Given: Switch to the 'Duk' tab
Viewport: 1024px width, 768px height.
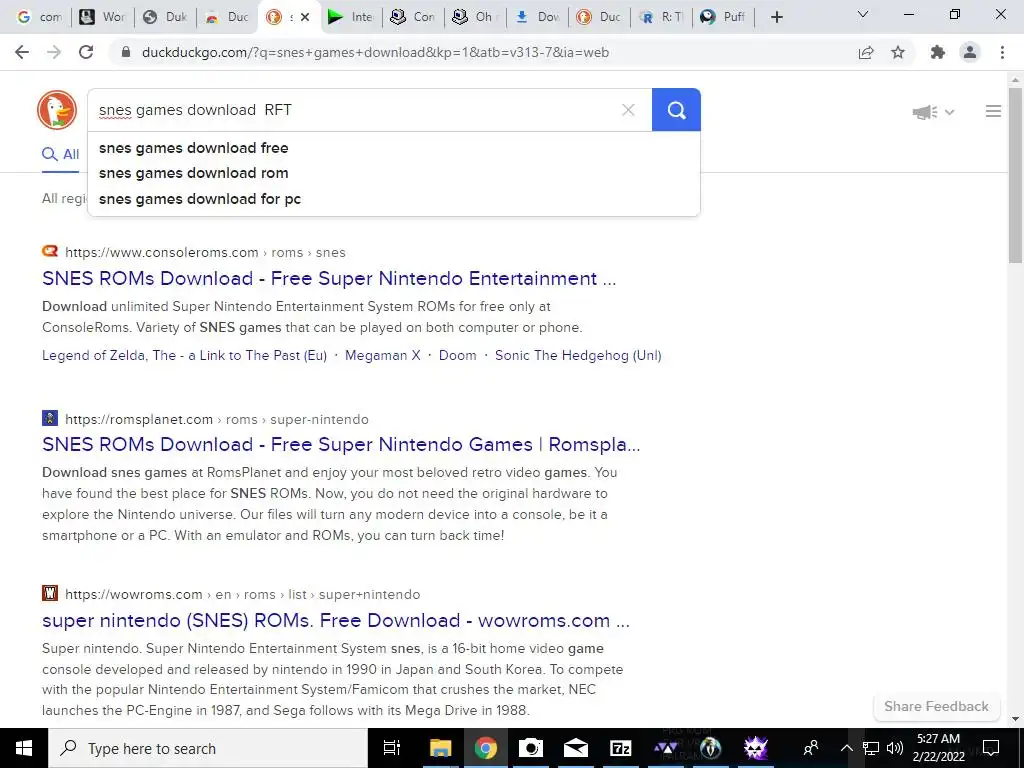Looking at the screenshot, I should click(165, 17).
